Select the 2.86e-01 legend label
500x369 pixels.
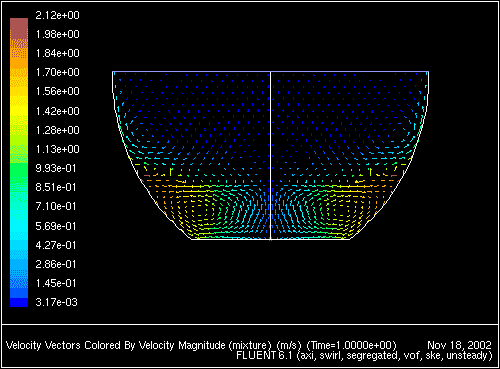click(x=56, y=264)
